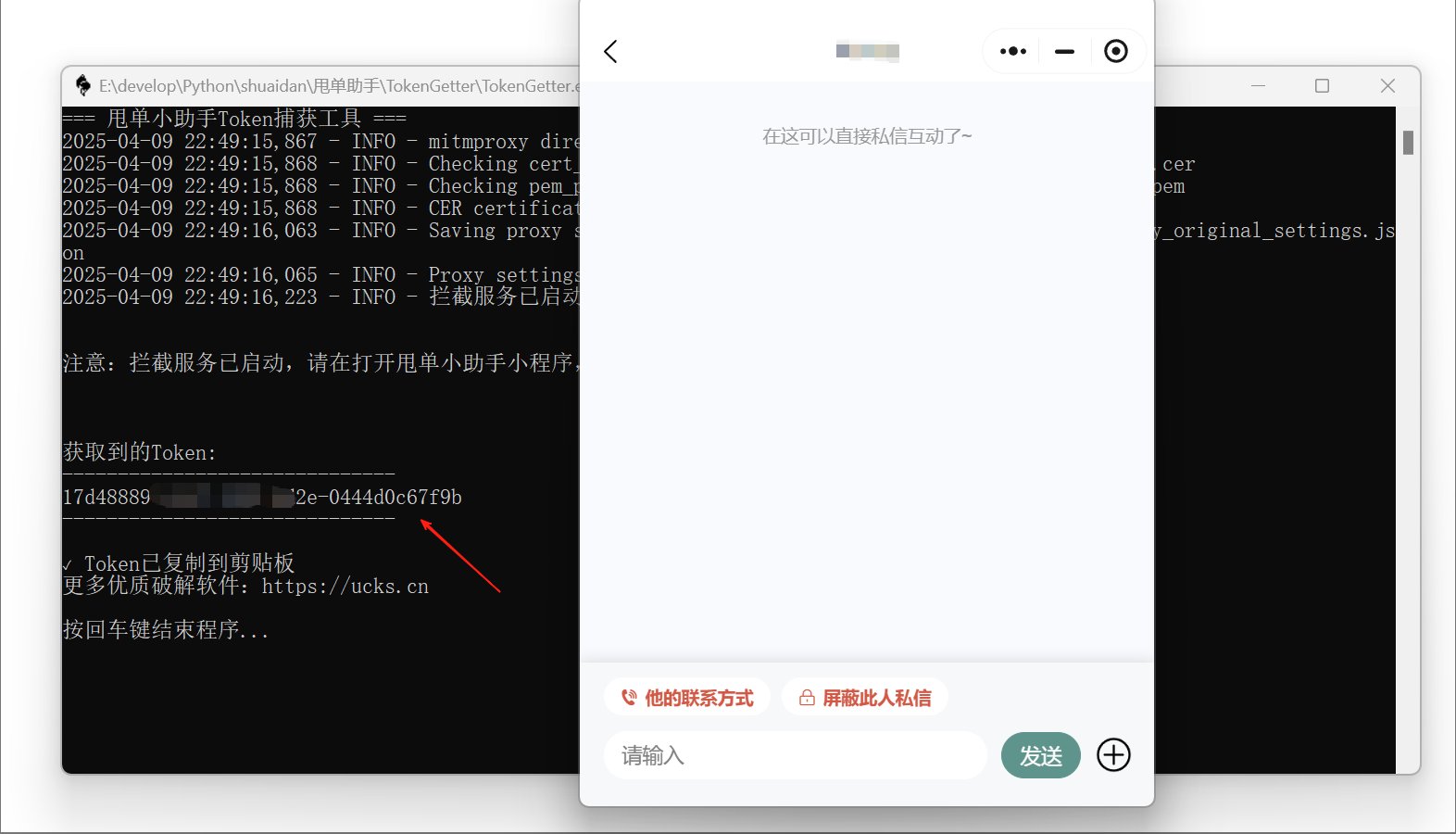The height and width of the screenshot is (834, 1456).
Task: Click the captured token string 17d48889
Action: click(x=262, y=498)
